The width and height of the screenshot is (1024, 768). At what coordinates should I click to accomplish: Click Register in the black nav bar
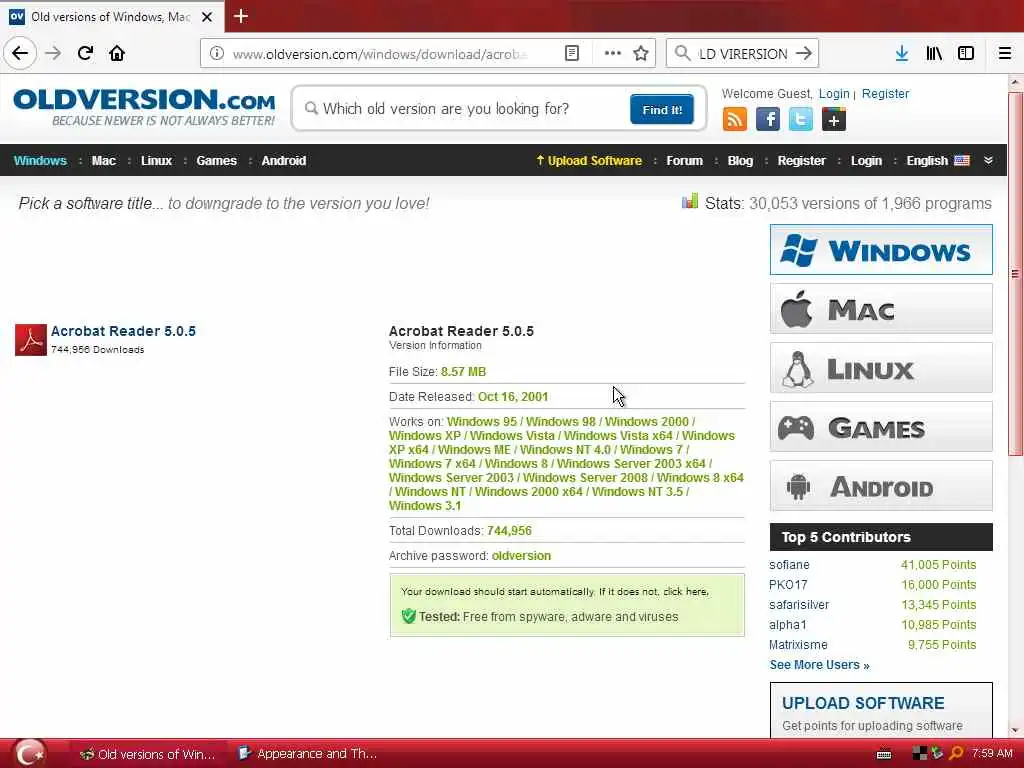click(x=801, y=161)
